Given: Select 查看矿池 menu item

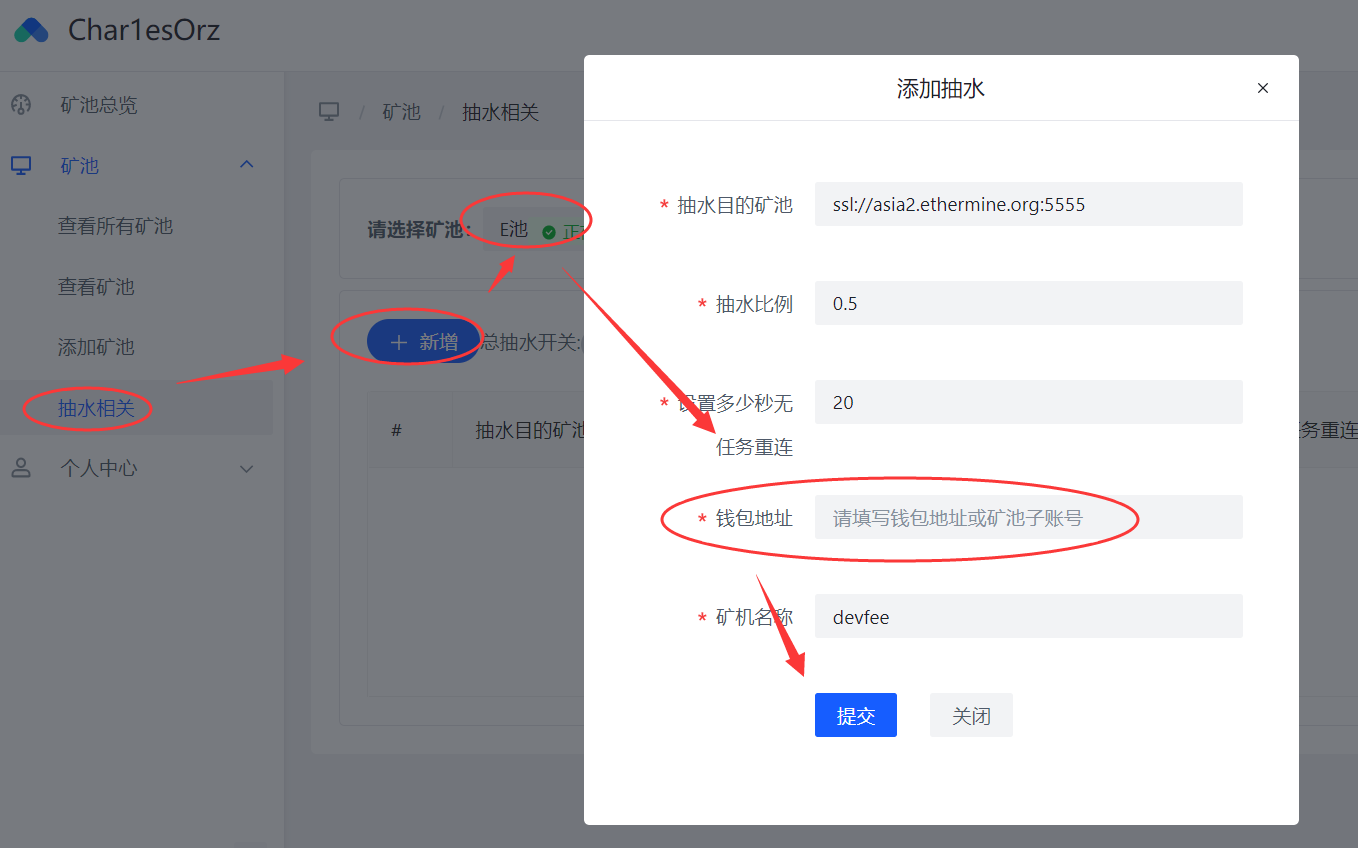Looking at the screenshot, I should pos(96,287).
